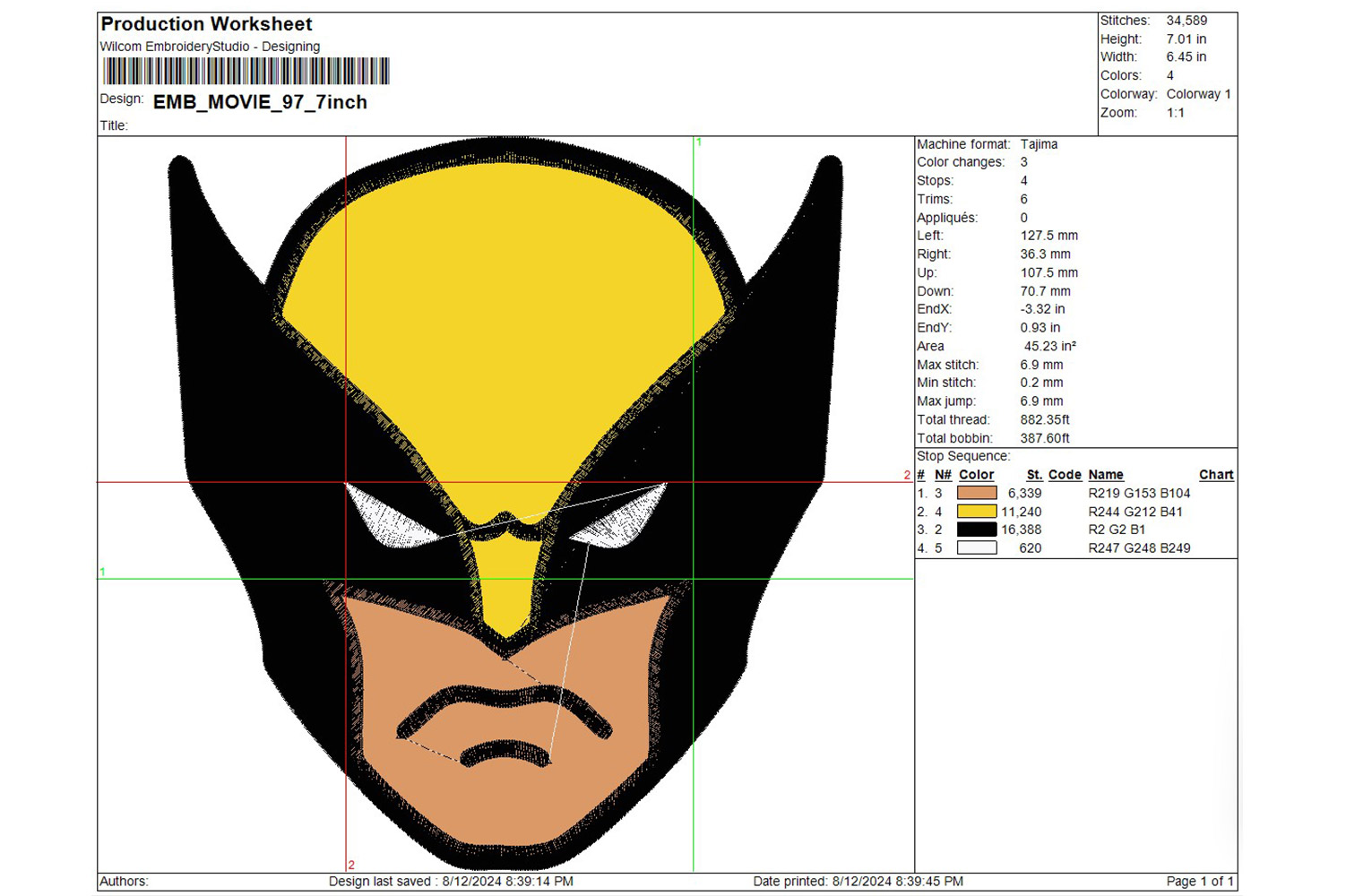This screenshot has height=896, width=1346.
Task: Click the yellow color swatch in row 2
Action: click(977, 512)
